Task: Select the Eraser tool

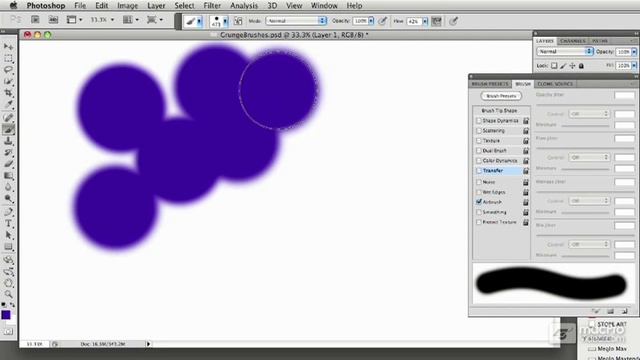Action: [x=8, y=164]
